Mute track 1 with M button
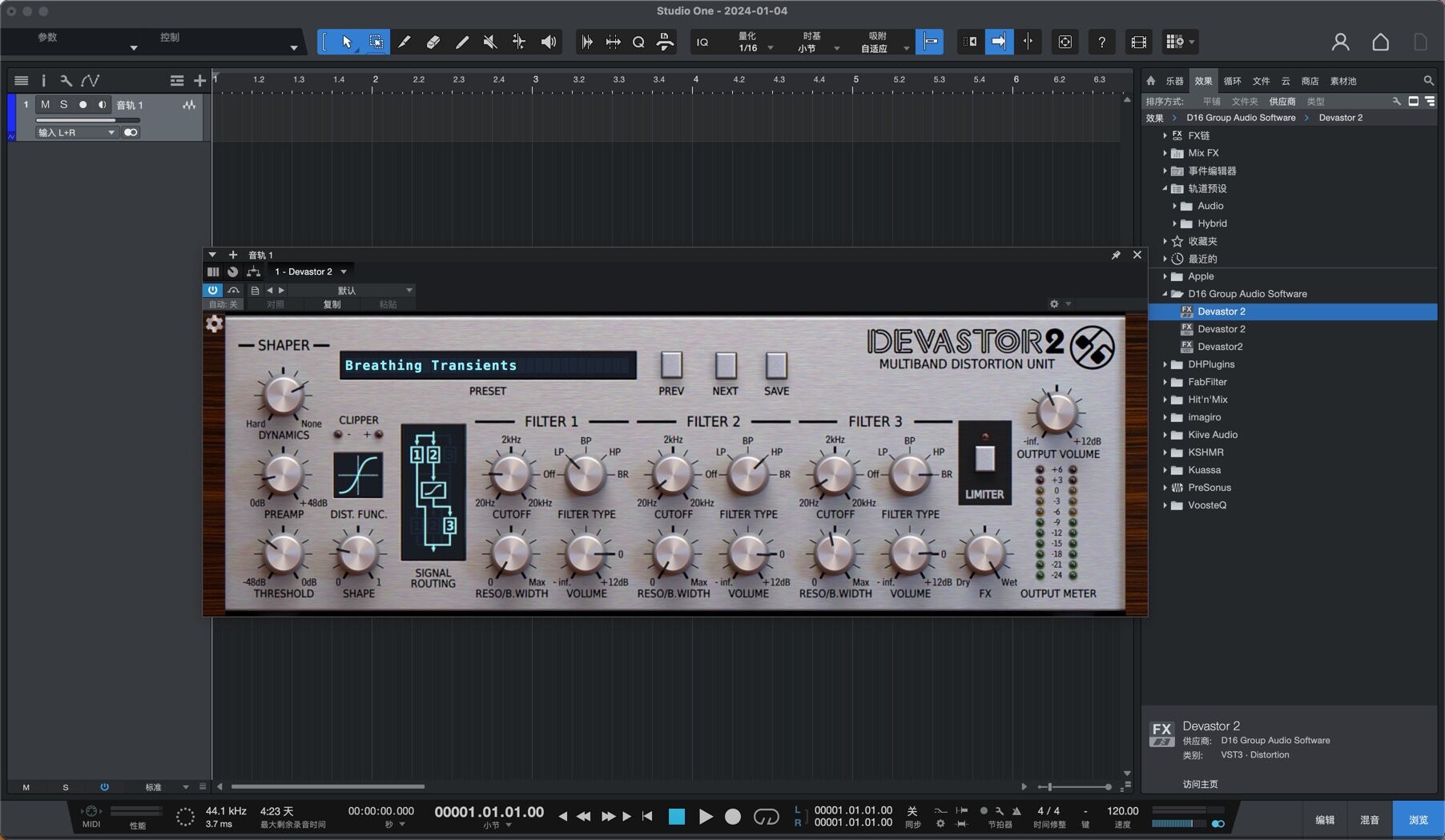 [x=45, y=104]
